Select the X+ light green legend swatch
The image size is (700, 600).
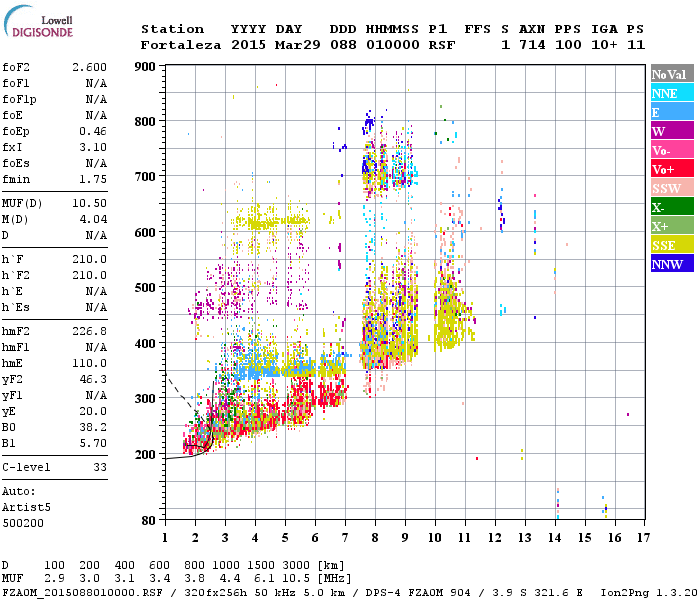click(672, 226)
